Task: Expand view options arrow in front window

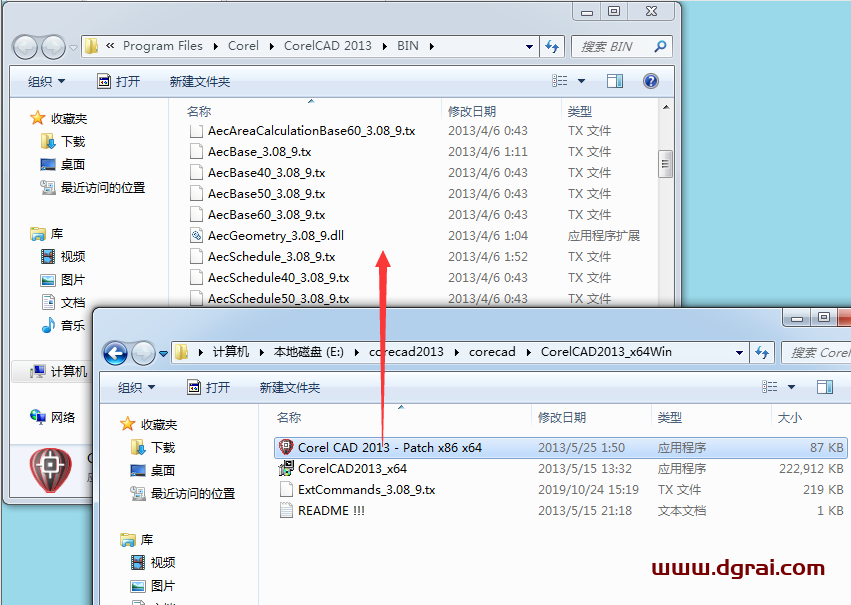Action: (791, 387)
